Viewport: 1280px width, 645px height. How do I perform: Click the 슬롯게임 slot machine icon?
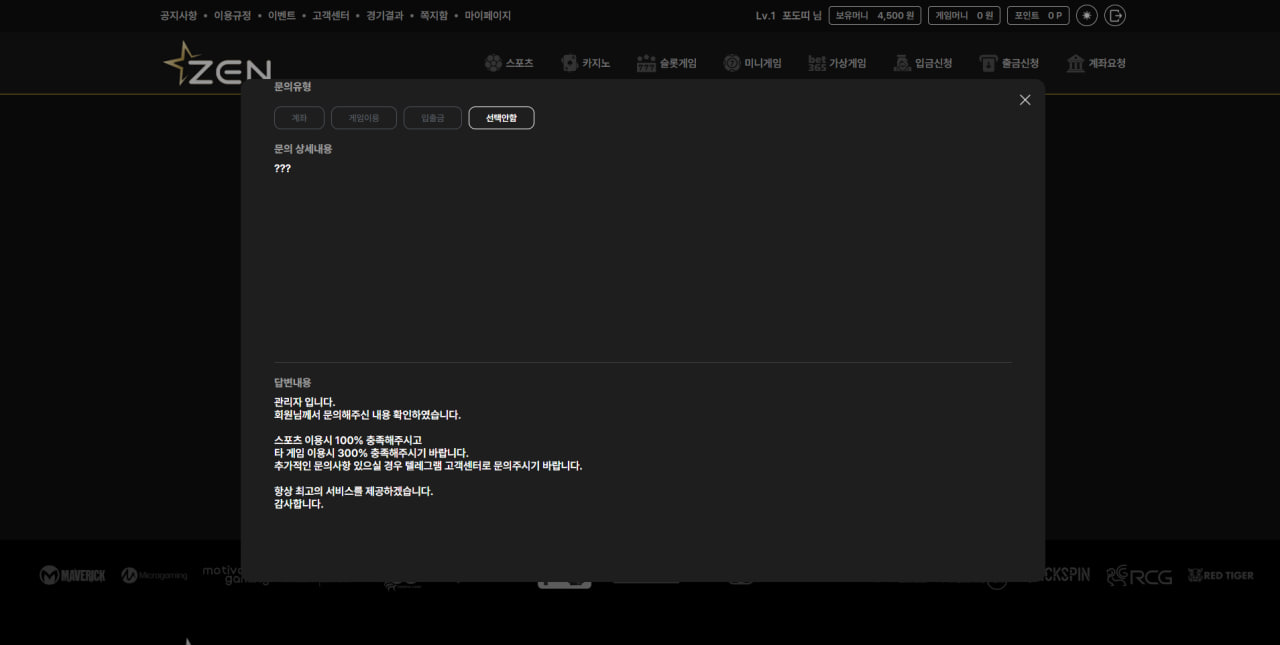pyautogui.click(x=646, y=63)
